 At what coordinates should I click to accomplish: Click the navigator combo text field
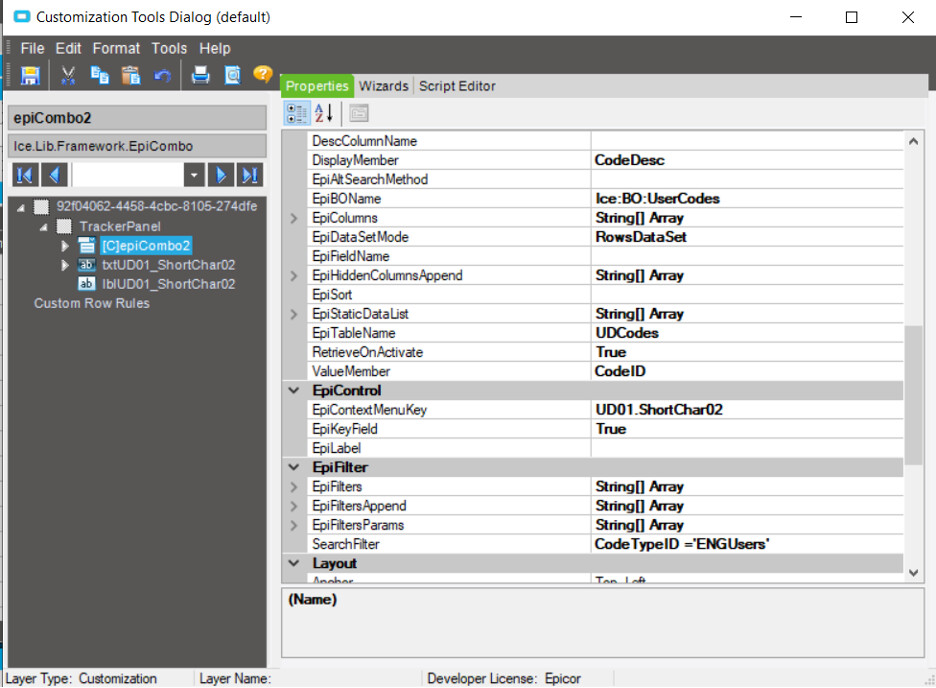127,175
